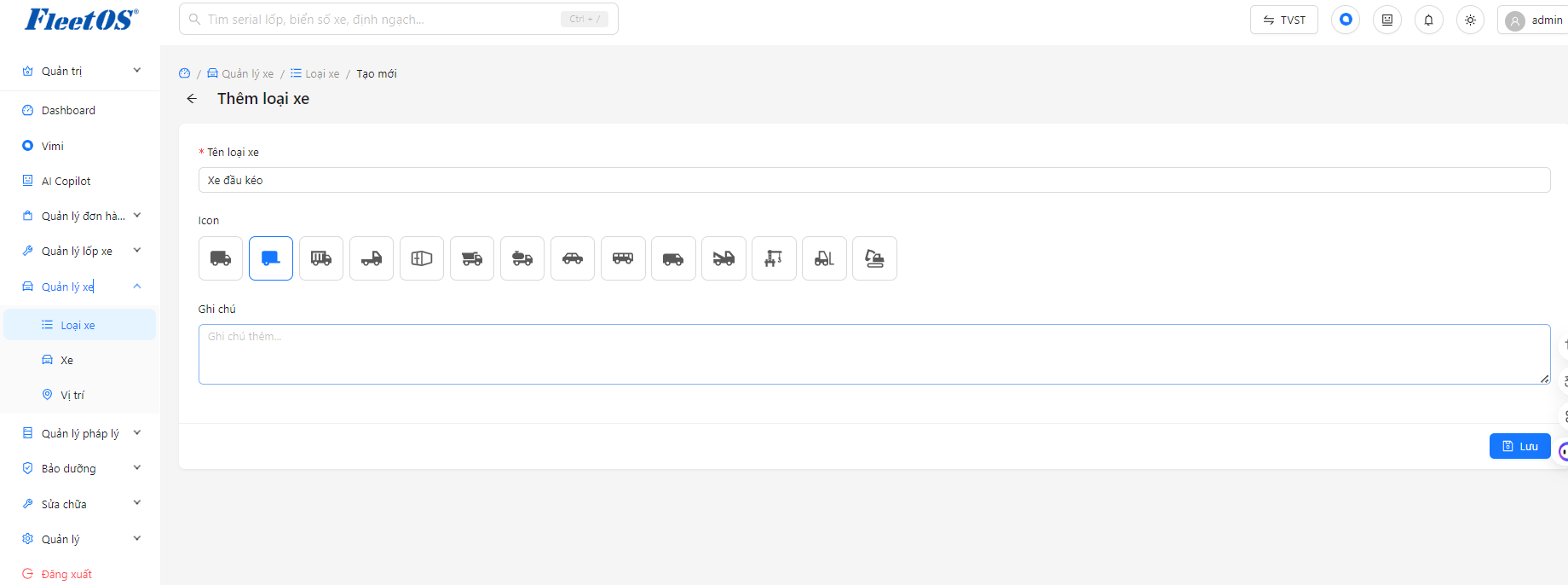Viewport: 1568px width, 585px height.
Task: Pick the tanker truck icon
Action: (x=522, y=258)
